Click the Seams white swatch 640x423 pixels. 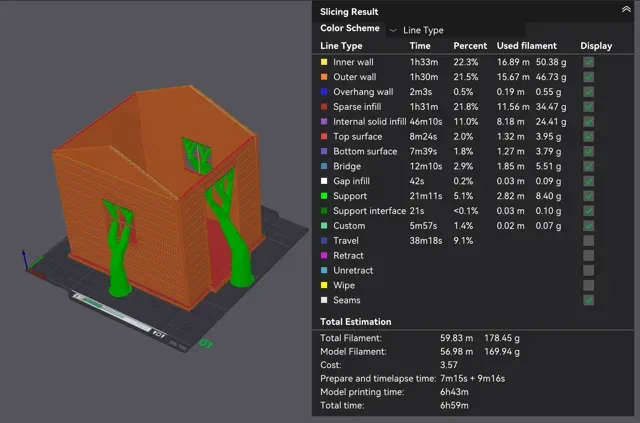pyautogui.click(x=324, y=300)
